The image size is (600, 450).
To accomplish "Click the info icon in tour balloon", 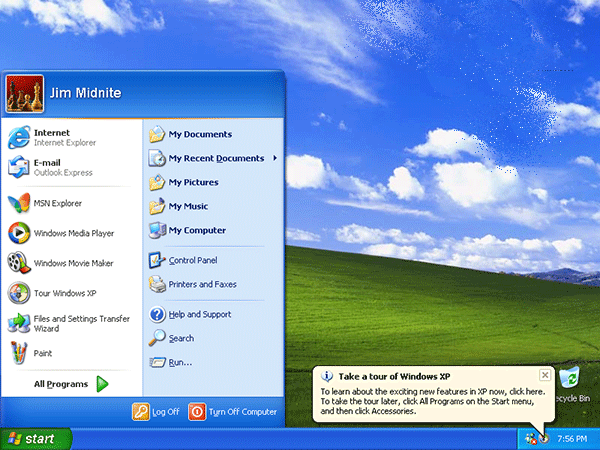I will tap(327, 376).
